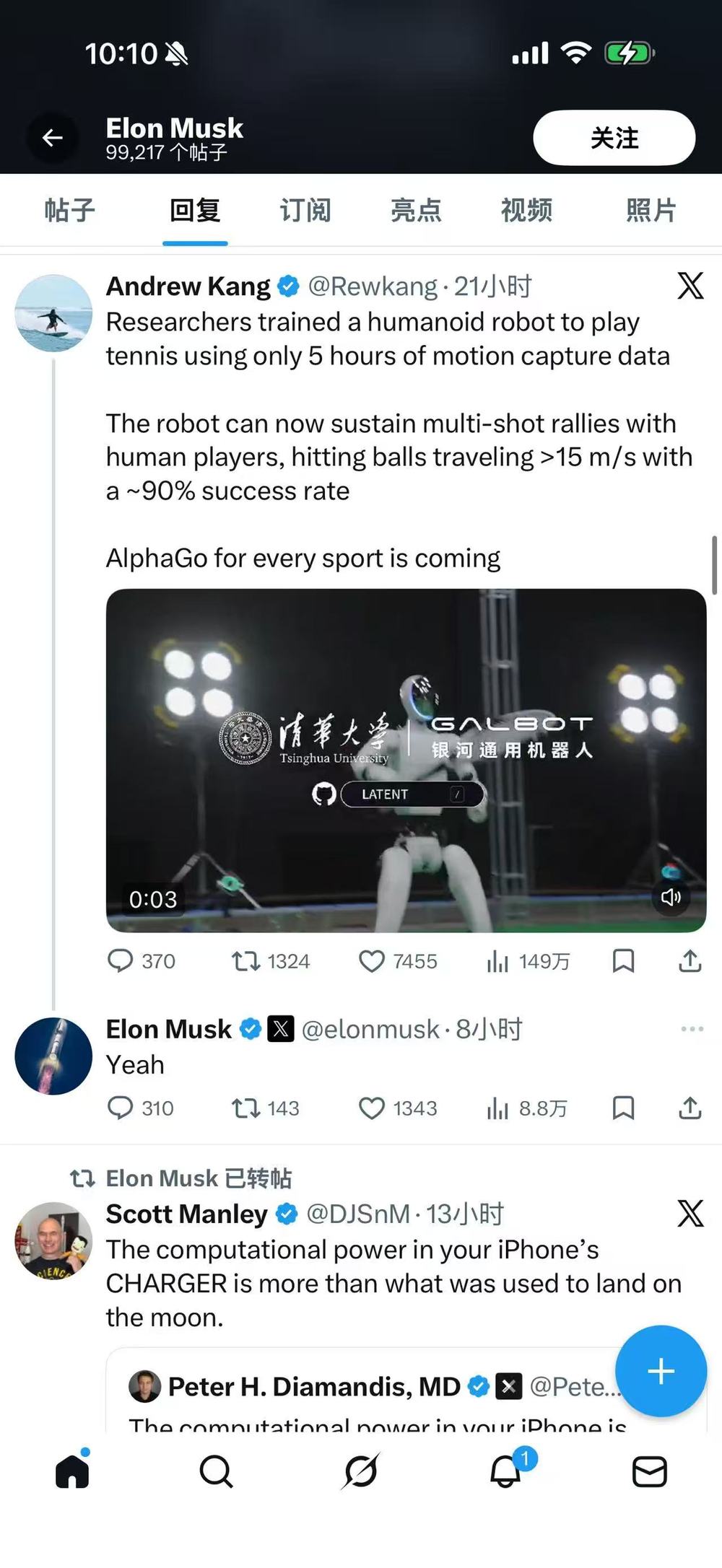This screenshot has height=1568, width=722.
Task: Bookmark Andrew Kang's post
Action: click(623, 961)
